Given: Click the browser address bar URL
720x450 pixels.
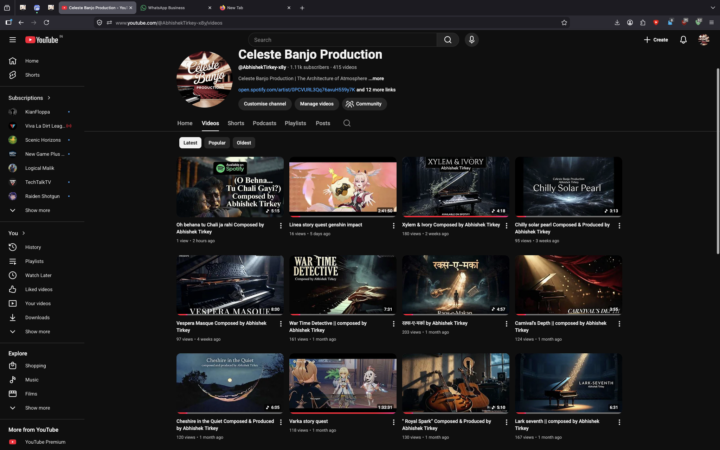Looking at the screenshot, I should tap(169, 22).
